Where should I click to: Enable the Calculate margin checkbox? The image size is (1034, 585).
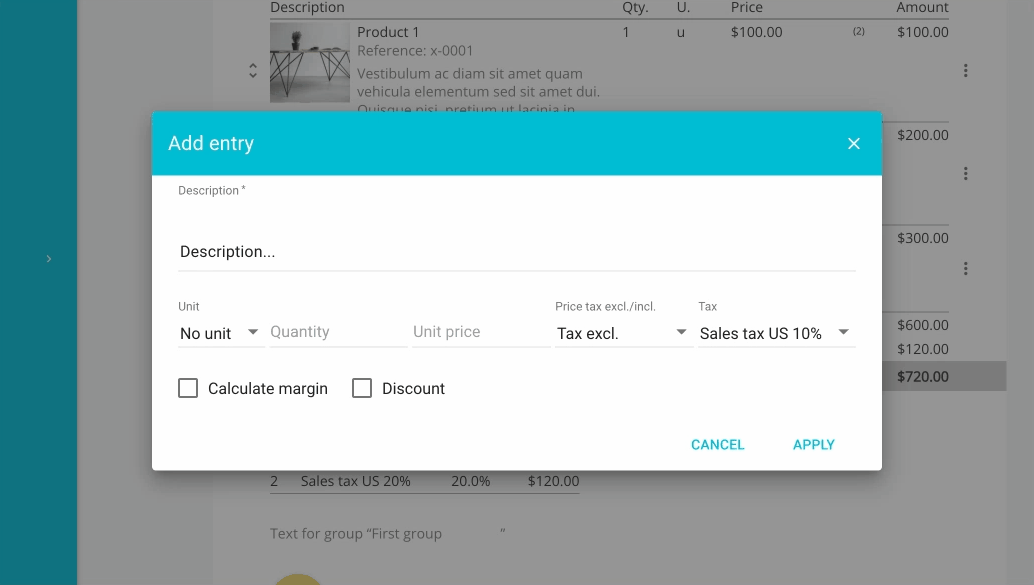188,388
